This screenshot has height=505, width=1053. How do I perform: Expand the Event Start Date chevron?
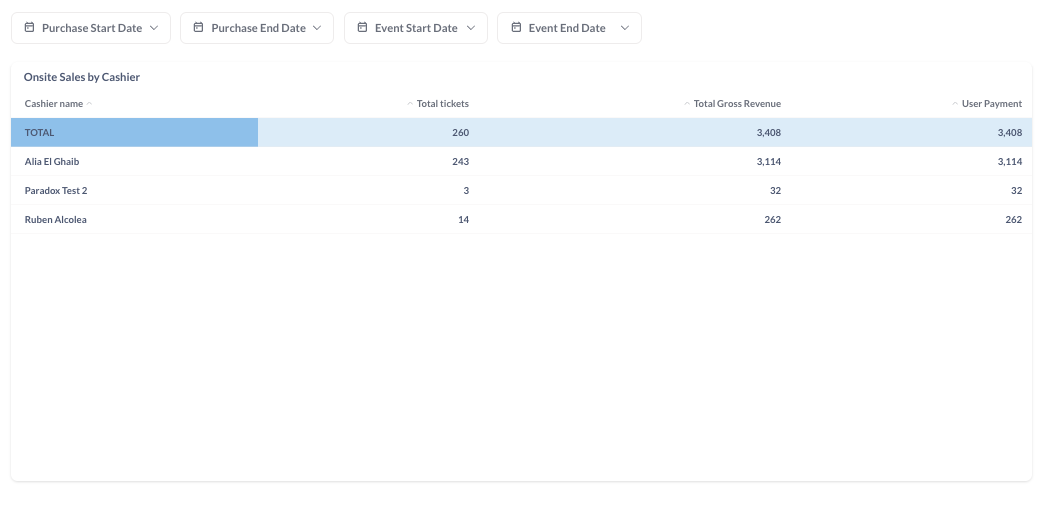click(471, 28)
